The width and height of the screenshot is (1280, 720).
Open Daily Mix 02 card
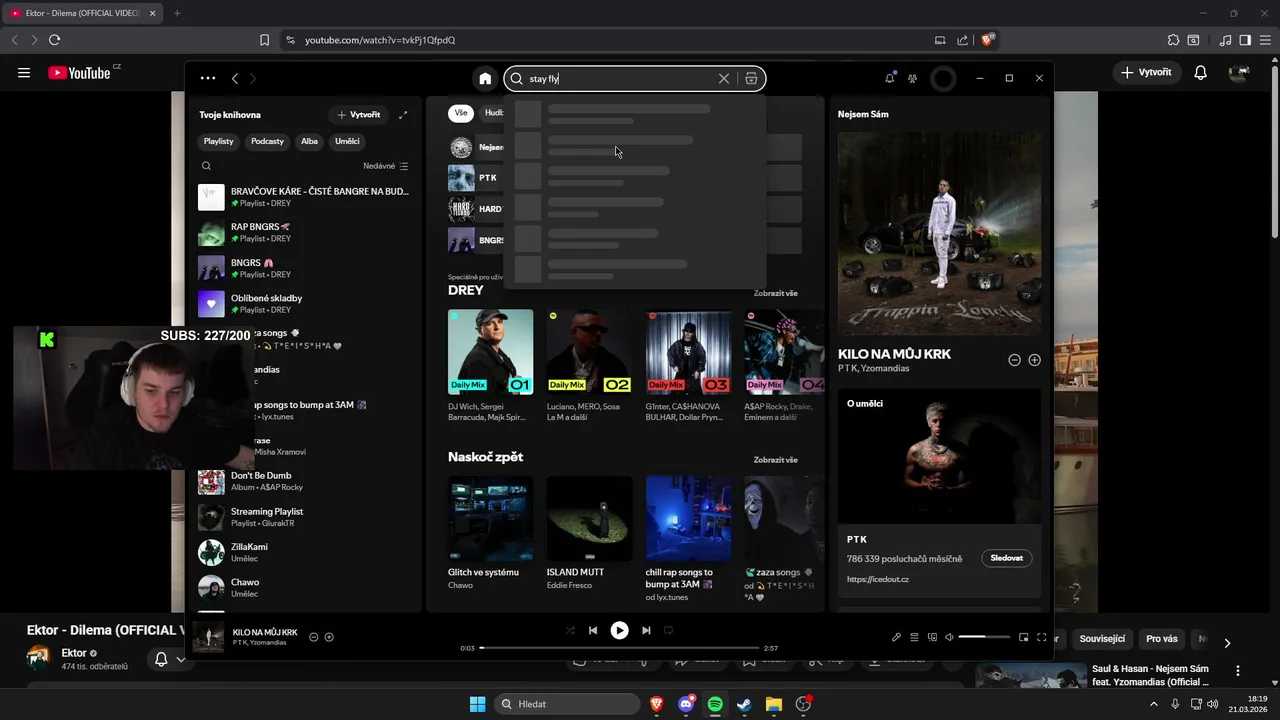tap(589, 366)
